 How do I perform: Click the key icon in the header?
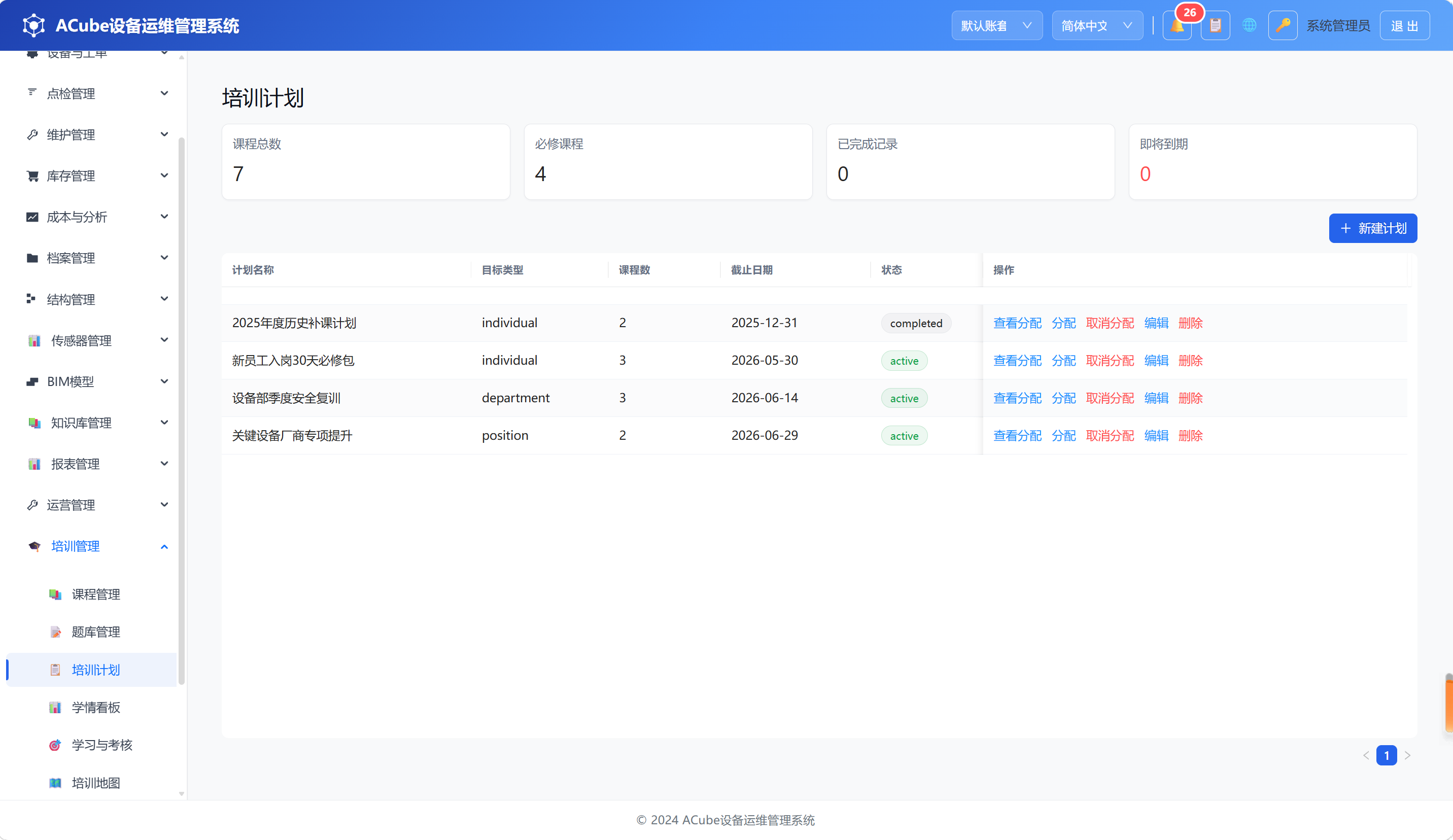point(1283,25)
